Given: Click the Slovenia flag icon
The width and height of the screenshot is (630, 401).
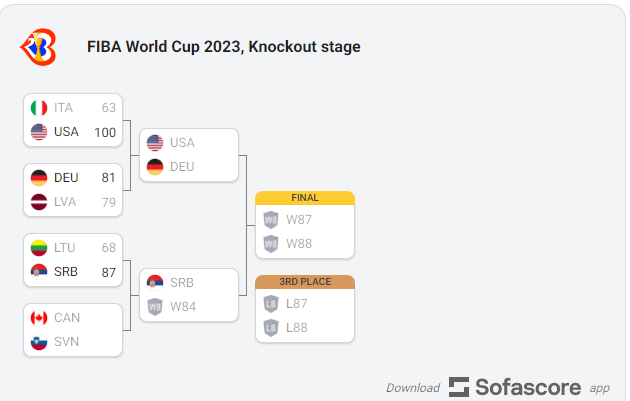Looking at the screenshot, I should point(39,342).
